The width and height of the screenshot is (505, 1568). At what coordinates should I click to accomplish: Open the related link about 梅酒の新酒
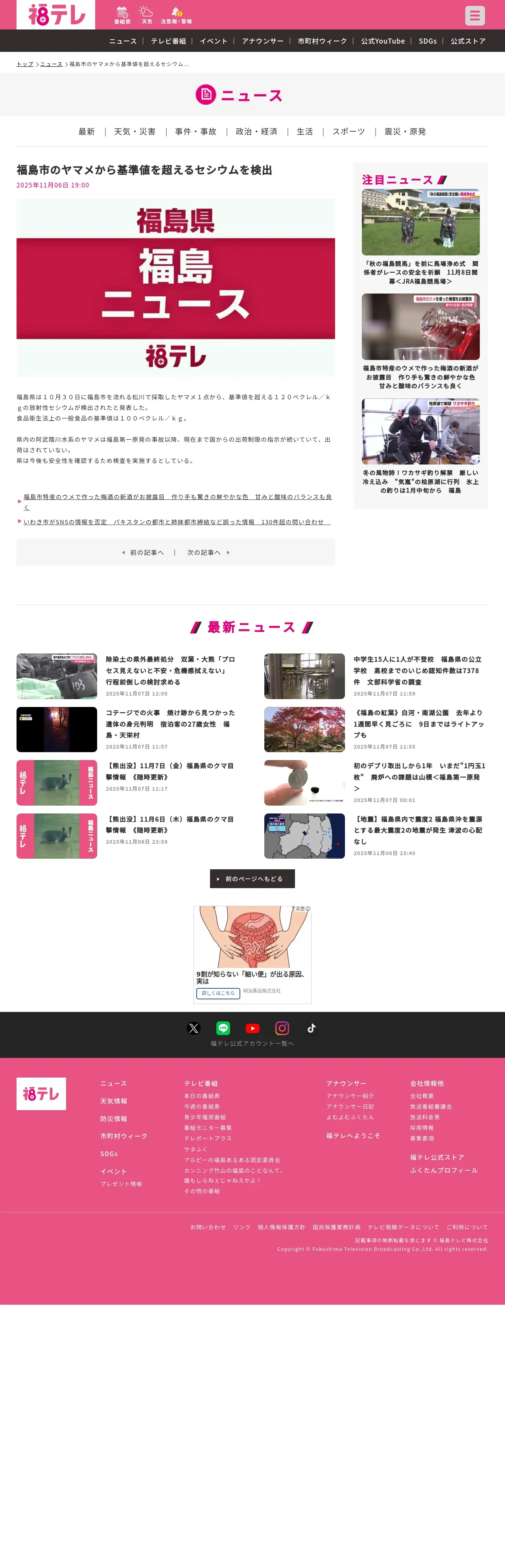pos(178,501)
